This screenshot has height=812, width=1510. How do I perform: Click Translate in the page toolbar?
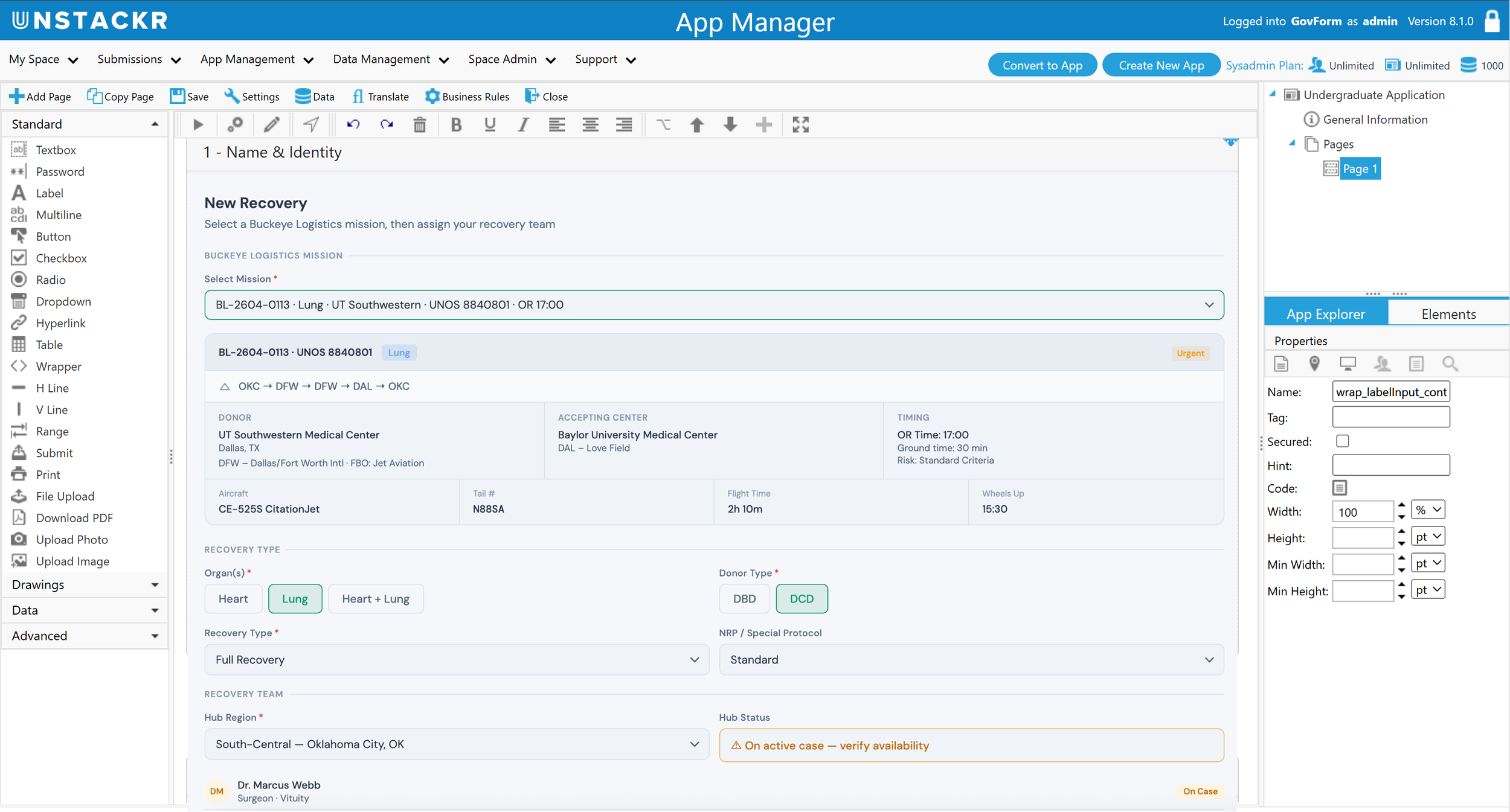click(381, 97)
